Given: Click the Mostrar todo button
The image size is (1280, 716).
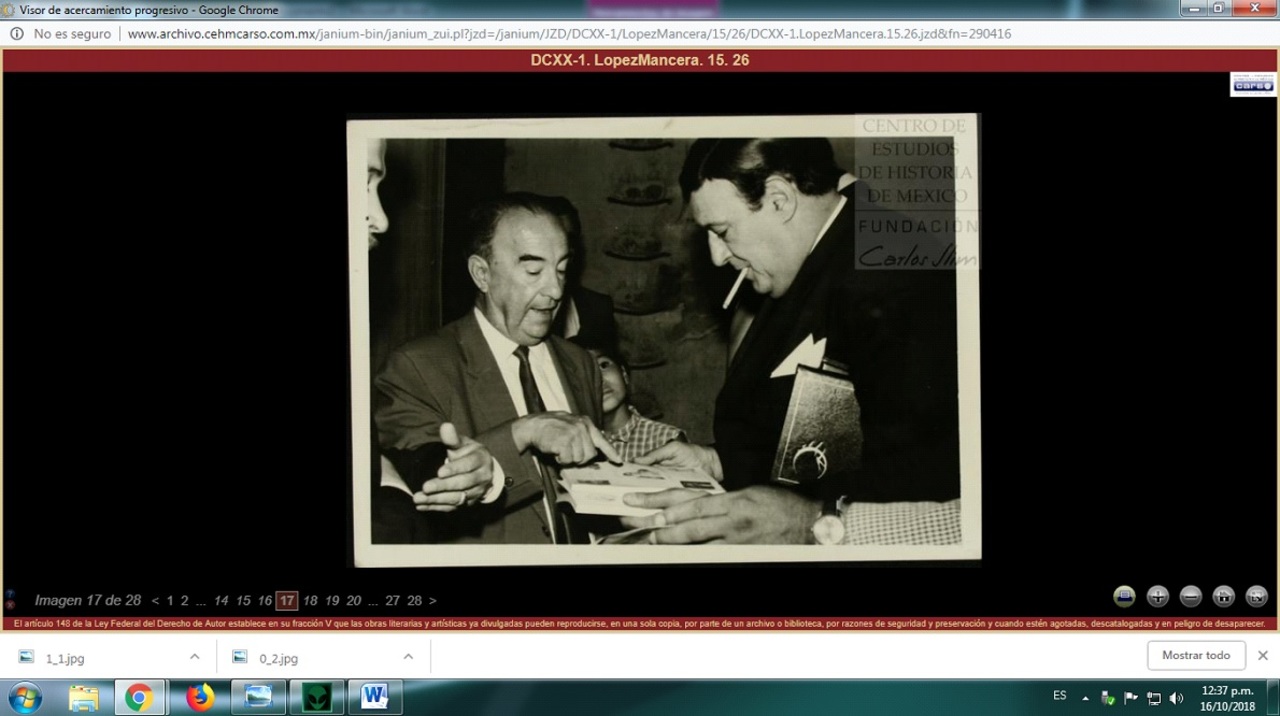Looking at the screenshot, I should pyautogui.click(x=1196, y=656).
